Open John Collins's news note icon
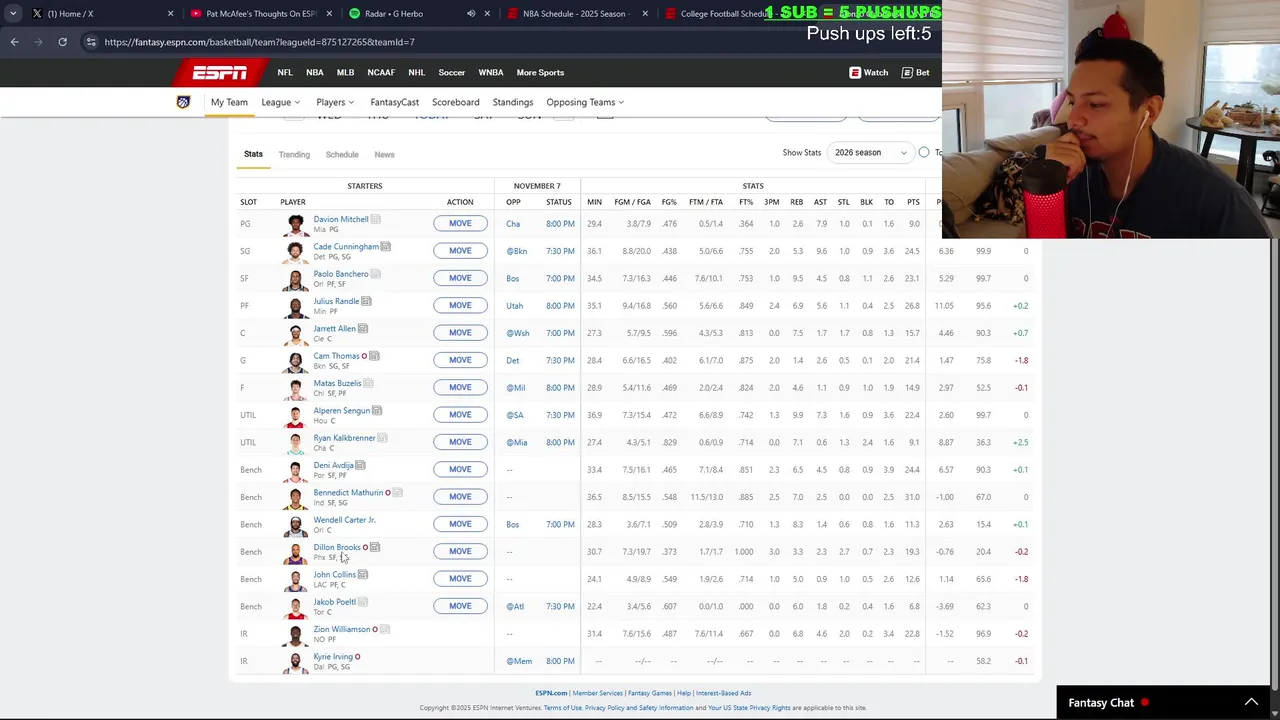Screen dimensions: 1280x720 (x=363, y=575)
